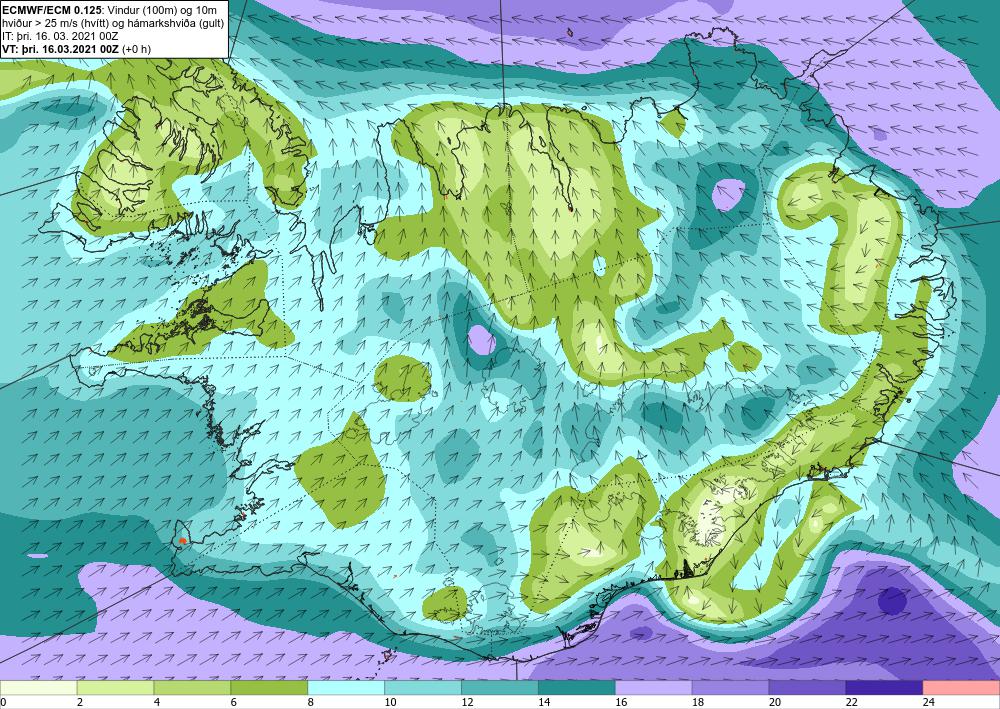Pick the olive green 6–8 m/s color swatch

(269, 688)
